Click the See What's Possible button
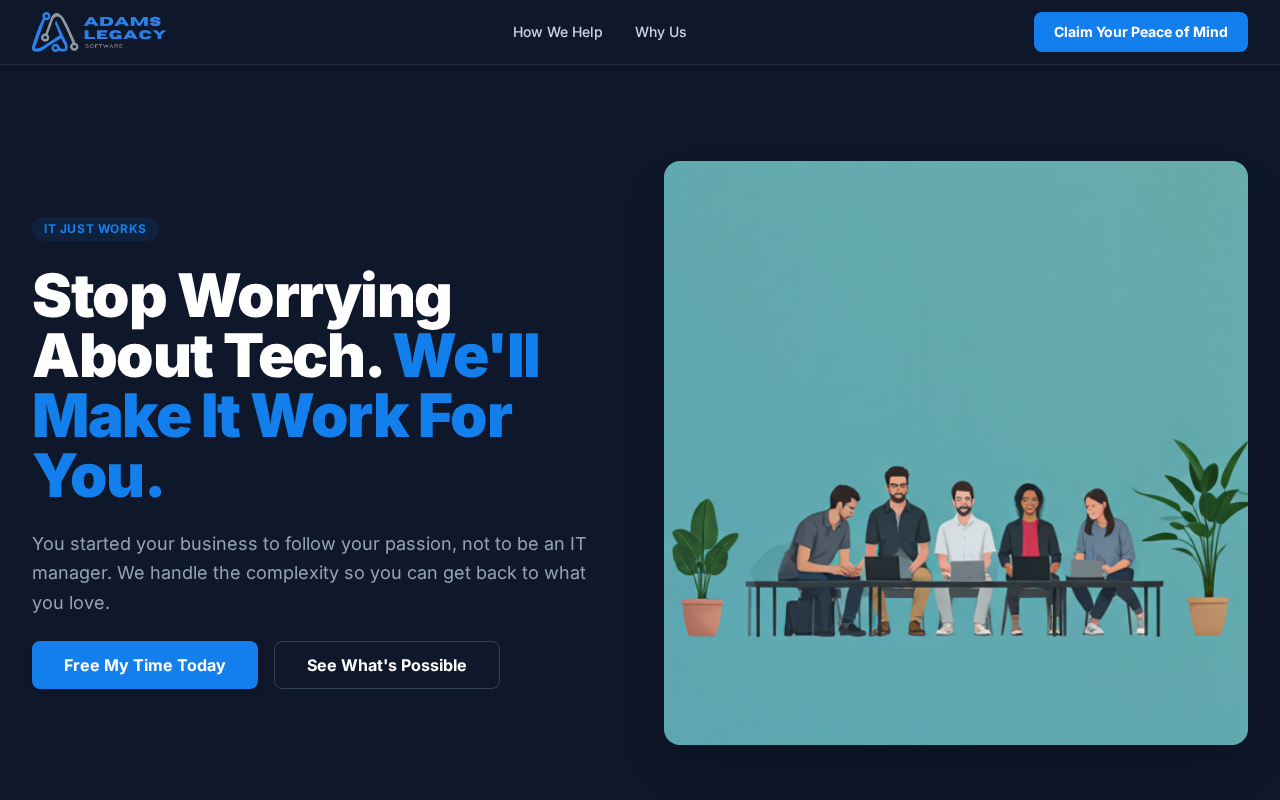The width and height of the screenshot is (1280, 800). 387,665
